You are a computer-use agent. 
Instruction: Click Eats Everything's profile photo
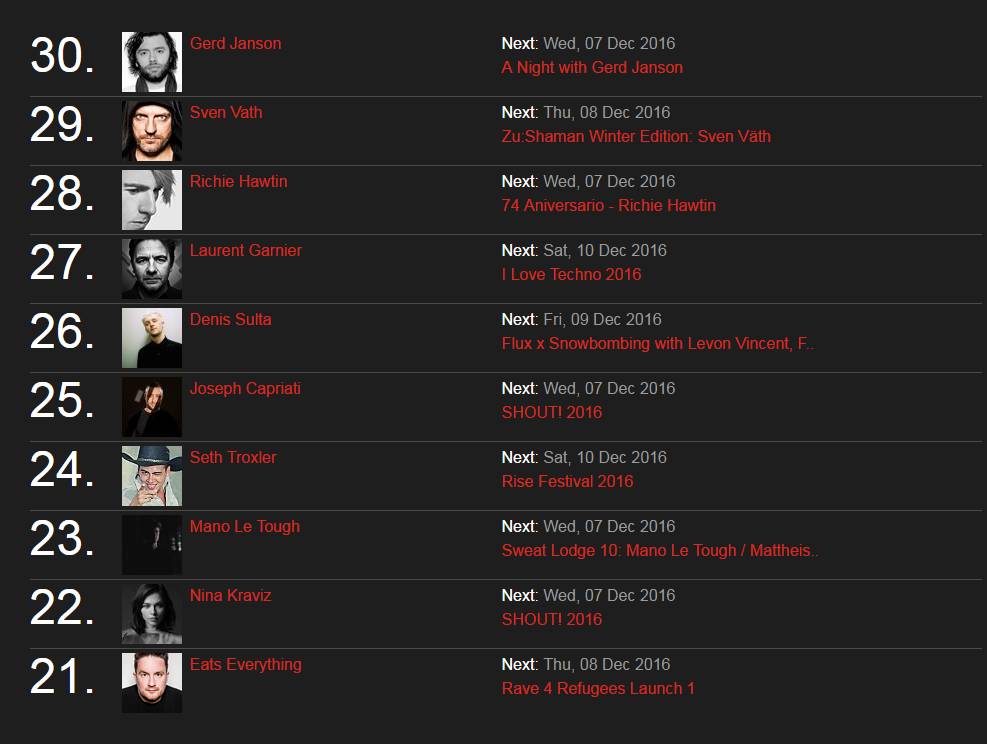pyautogui.click(x=152, y=683)
